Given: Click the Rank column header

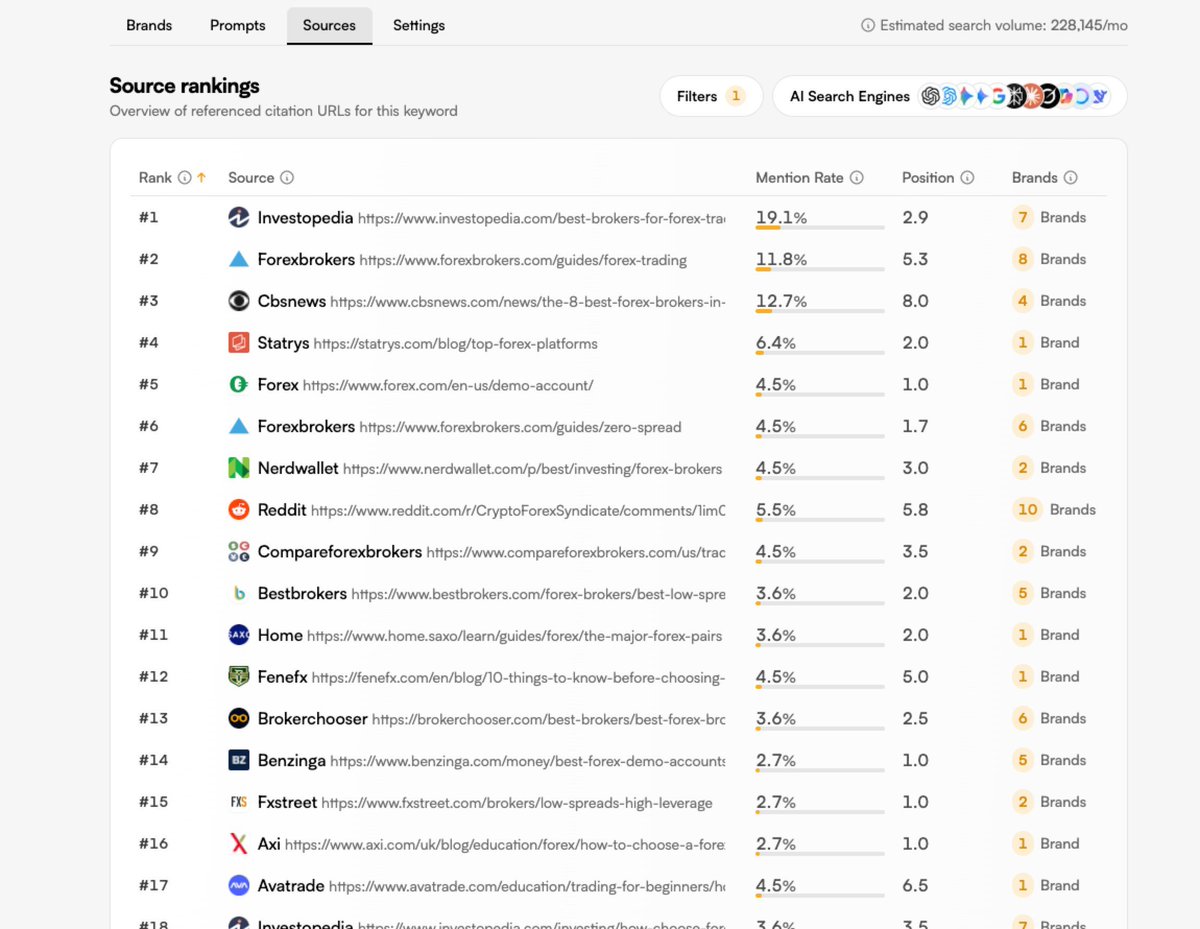Looking at the screenshot, I should 155,178.
